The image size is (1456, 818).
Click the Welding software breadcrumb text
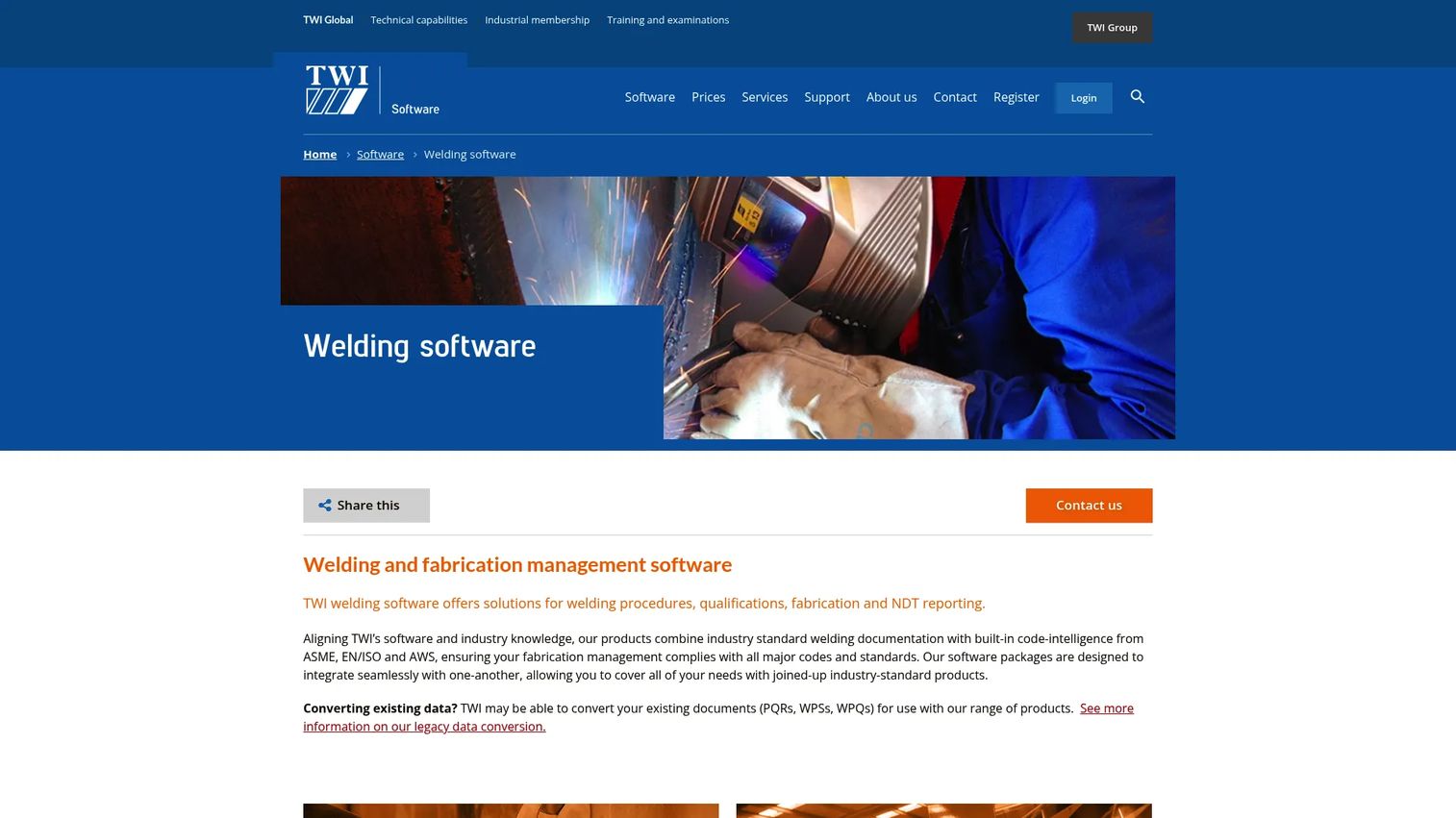tap(469, 154)
